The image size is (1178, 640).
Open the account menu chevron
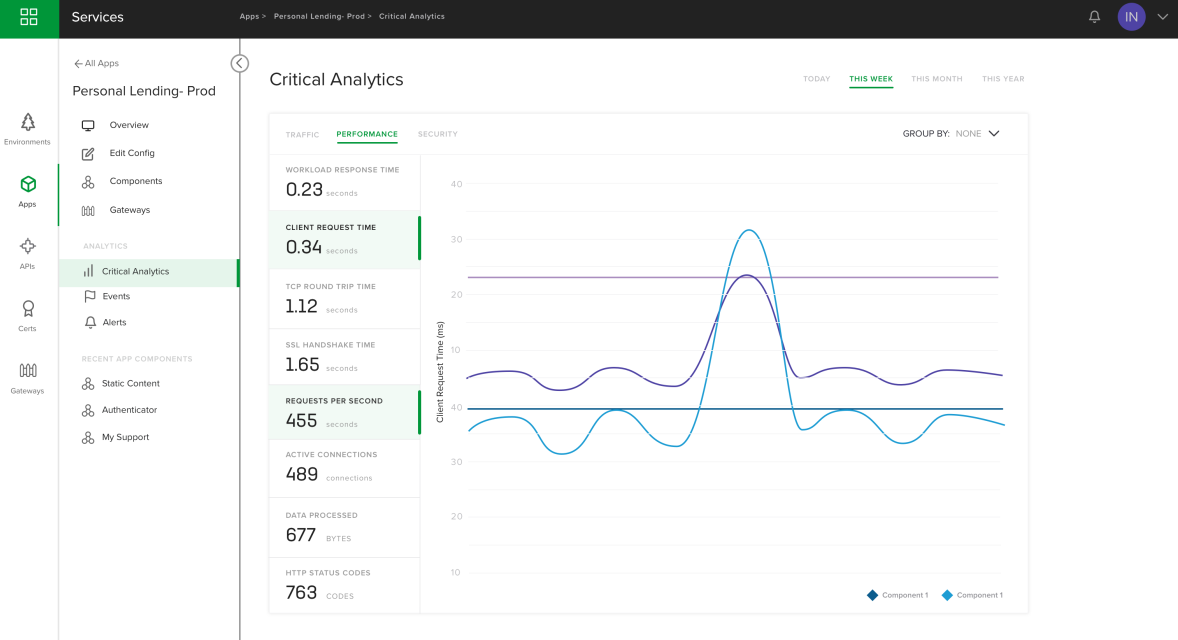click(1162, 17)
